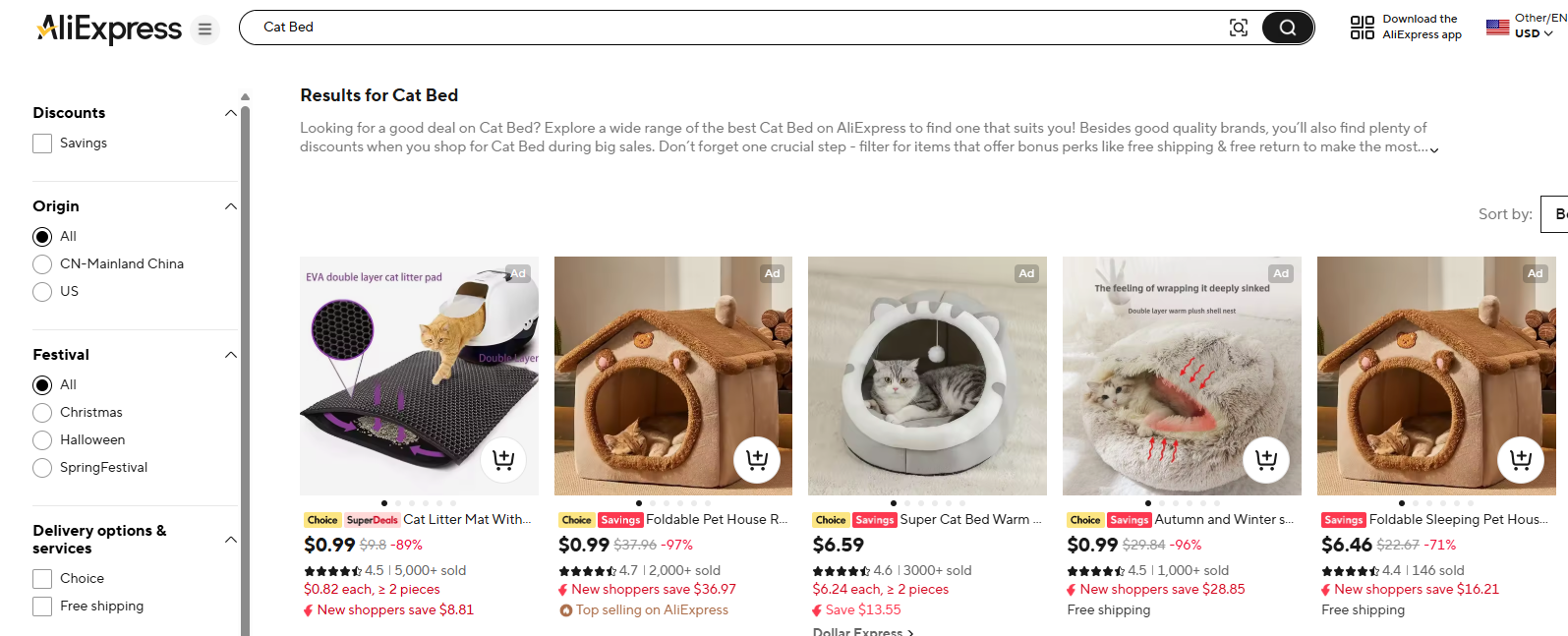The image size is (1568, 636).
Task: Select CN-Mainland China origin
Action: click(x=42, y=263)
